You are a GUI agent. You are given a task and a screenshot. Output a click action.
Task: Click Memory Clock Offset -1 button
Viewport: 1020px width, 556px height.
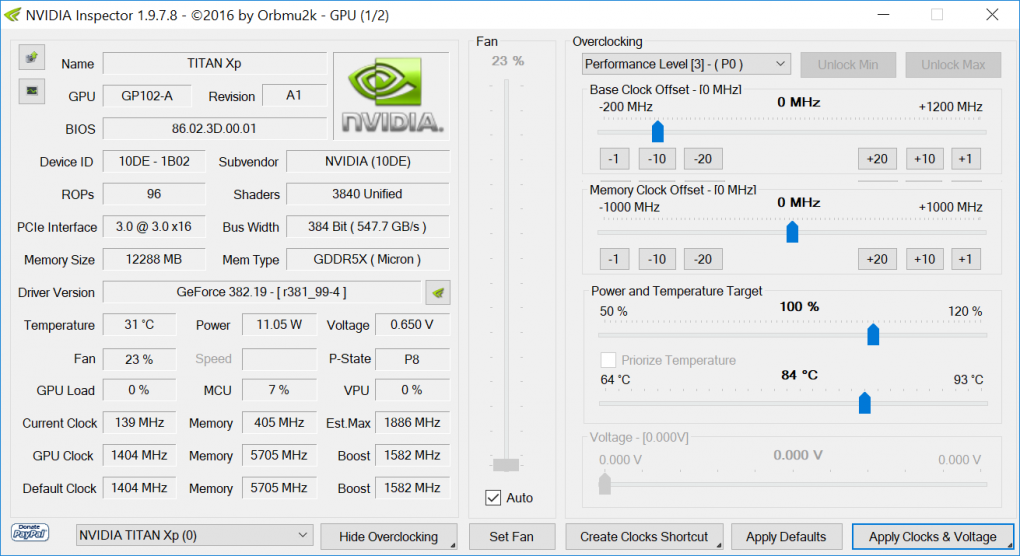click(x=614, y=259)
